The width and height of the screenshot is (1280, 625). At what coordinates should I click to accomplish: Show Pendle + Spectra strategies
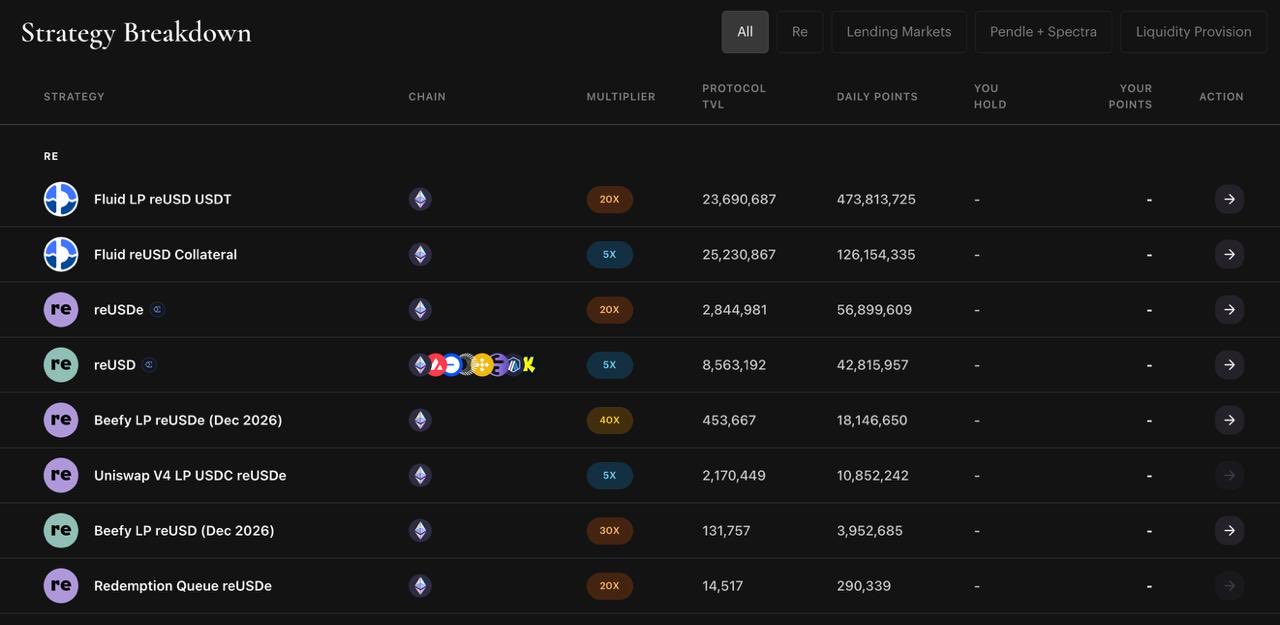[x=1043, y=32]
